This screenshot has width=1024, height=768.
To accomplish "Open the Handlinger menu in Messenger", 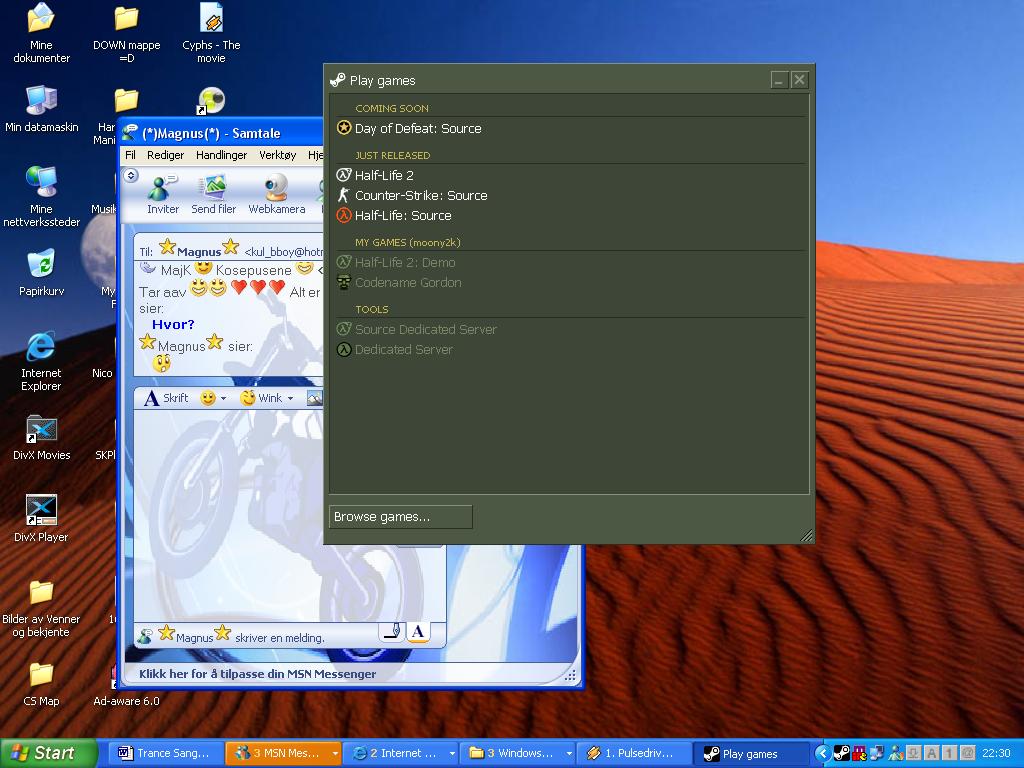I will [221, 155].
